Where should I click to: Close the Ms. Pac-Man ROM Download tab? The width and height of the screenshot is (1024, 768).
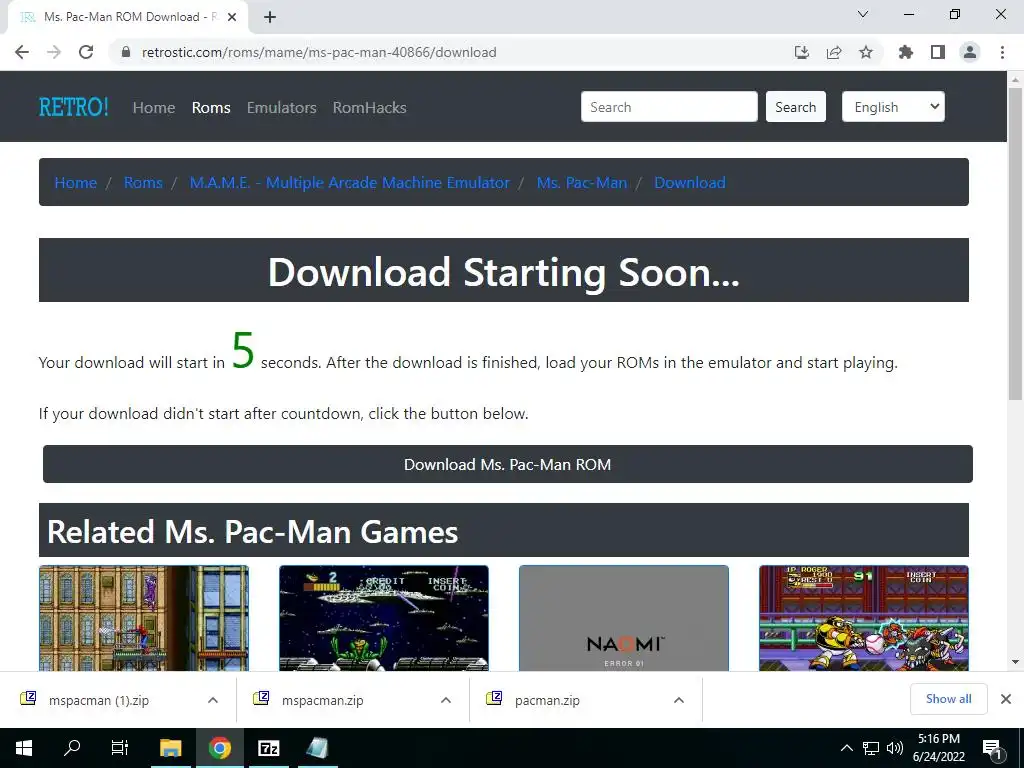coord(232,17)
